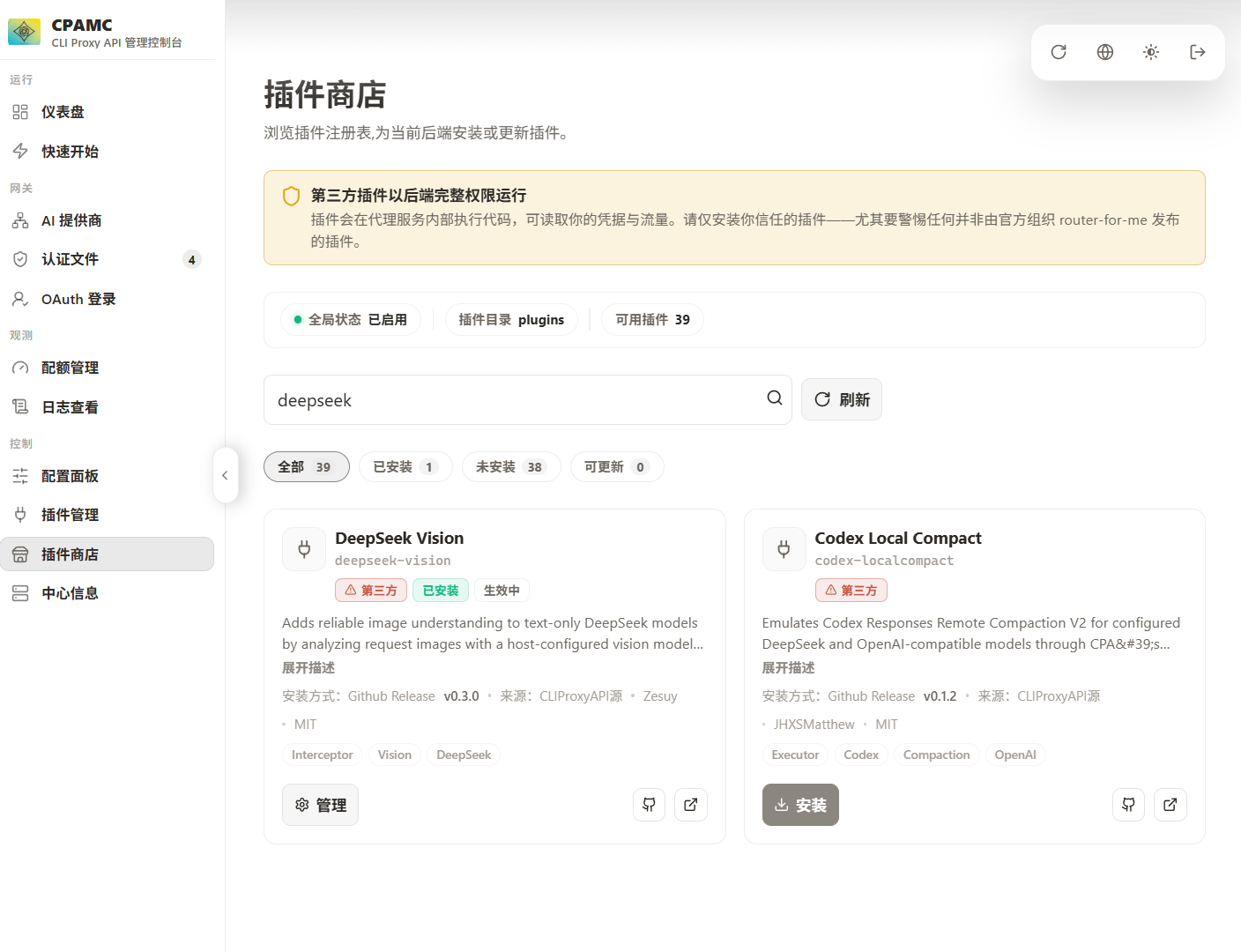Click the DeepSeek Vision title

(x=399, y=538)
